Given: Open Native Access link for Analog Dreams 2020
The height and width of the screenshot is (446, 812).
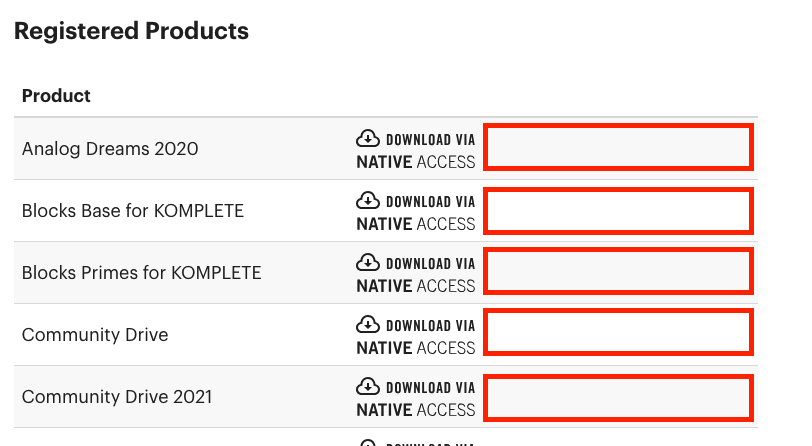Looking at the screenshot, I should (416, 162).
